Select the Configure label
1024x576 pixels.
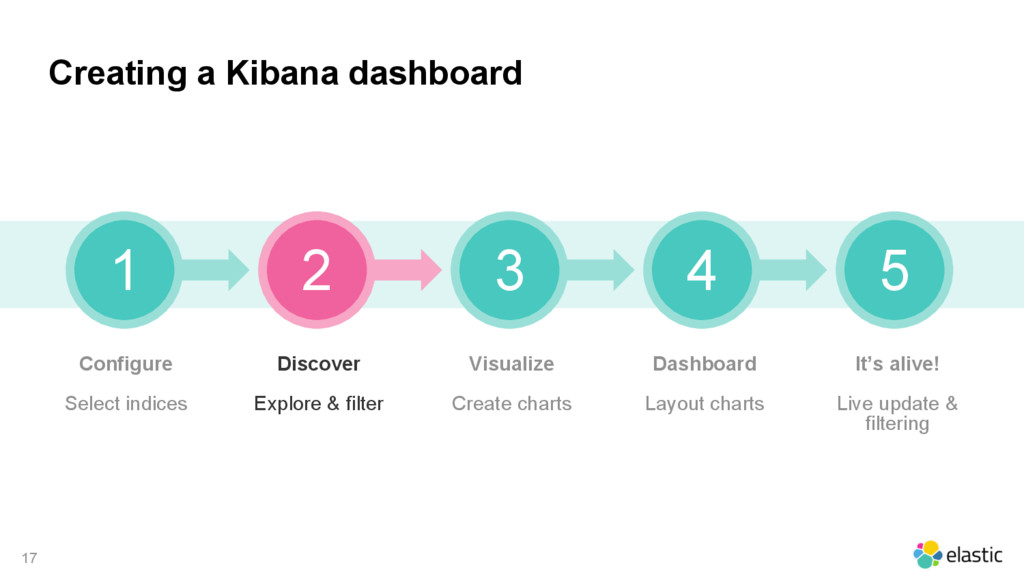click(x=126, y=364)
